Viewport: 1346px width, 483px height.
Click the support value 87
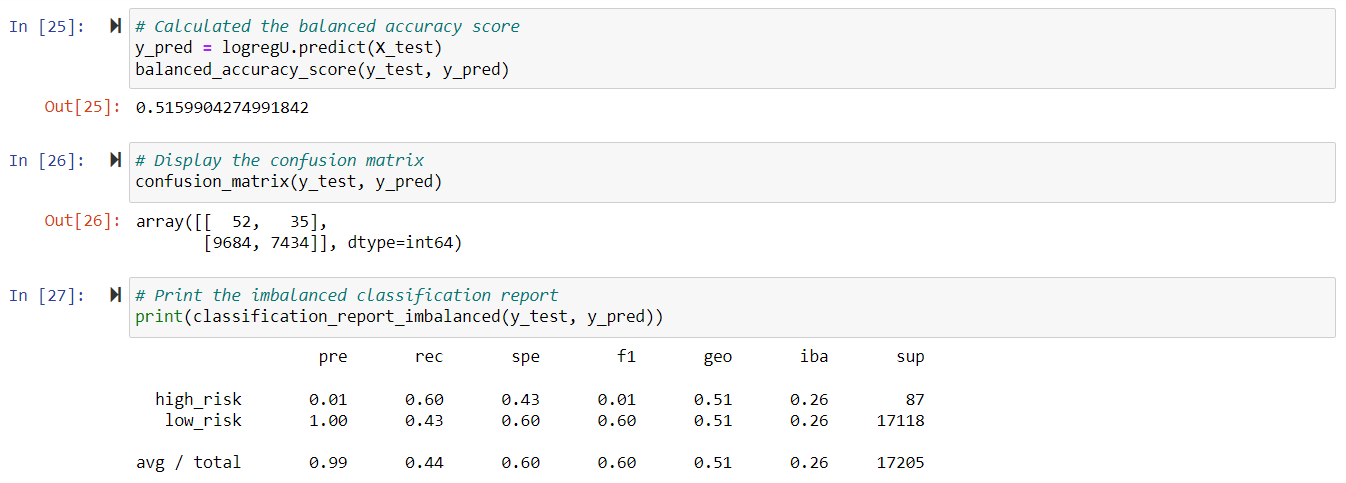[x=914, y=400]
